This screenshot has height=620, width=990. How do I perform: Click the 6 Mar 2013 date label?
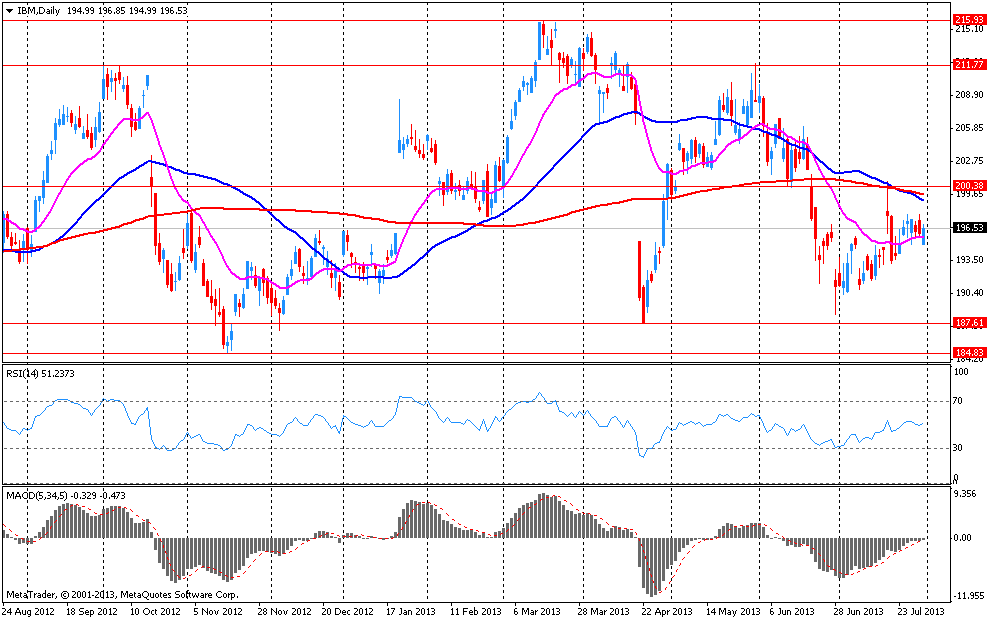pyautogui.click(x=537, y=612)
